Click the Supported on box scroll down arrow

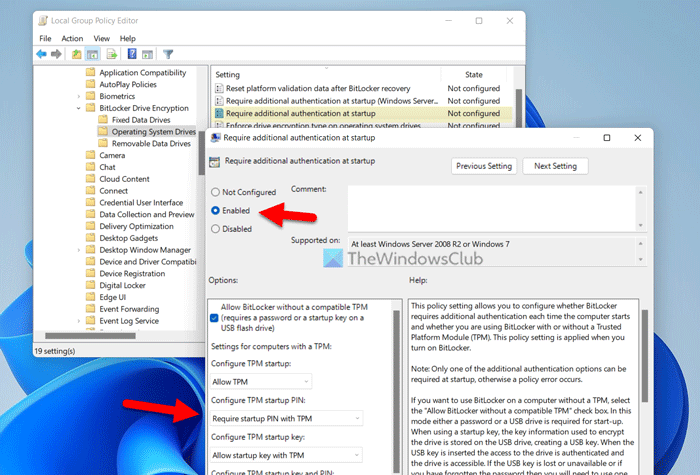click(641, 259)
